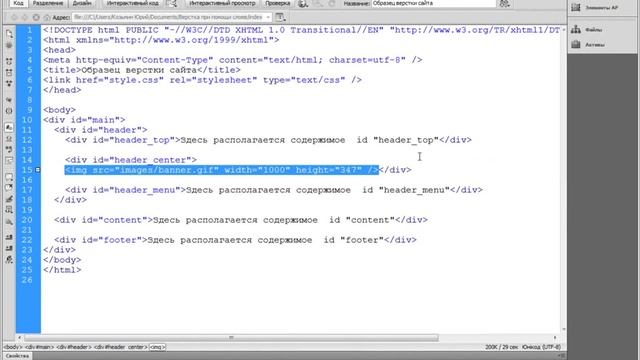
Task: Toggle Highlight Invalid Code option
Action: pyautogui.click(x=9, y=139)
